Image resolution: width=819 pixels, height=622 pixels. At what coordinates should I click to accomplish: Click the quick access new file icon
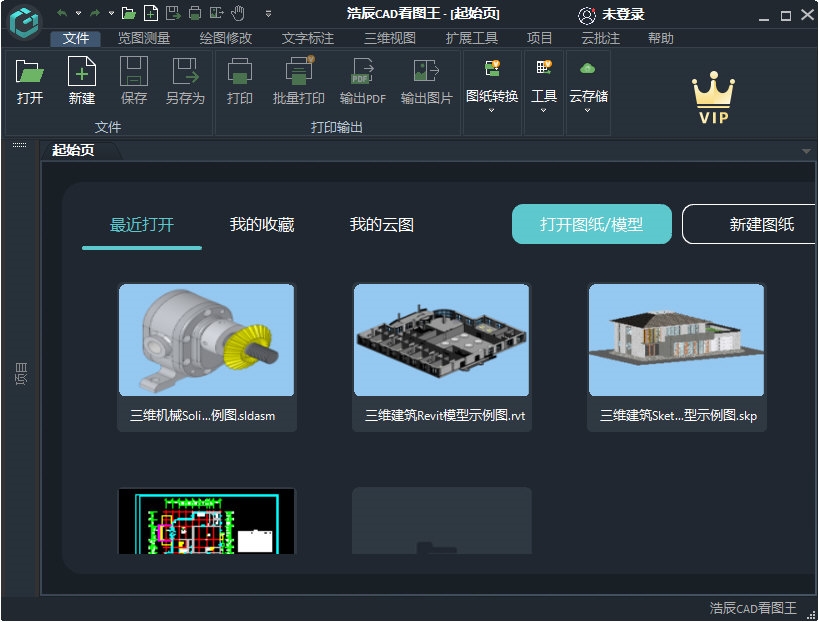click(x=151, y=13)
